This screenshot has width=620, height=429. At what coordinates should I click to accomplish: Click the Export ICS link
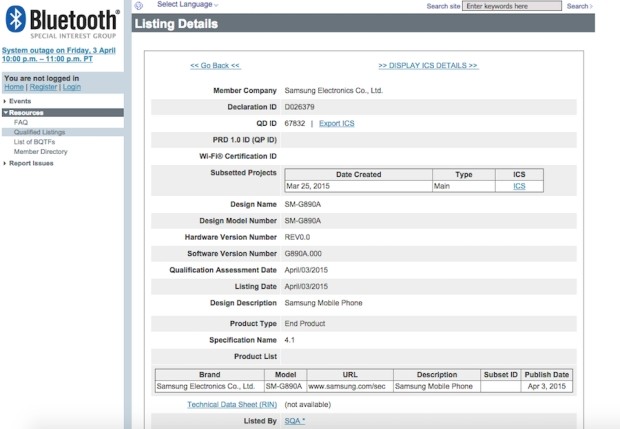336,123
